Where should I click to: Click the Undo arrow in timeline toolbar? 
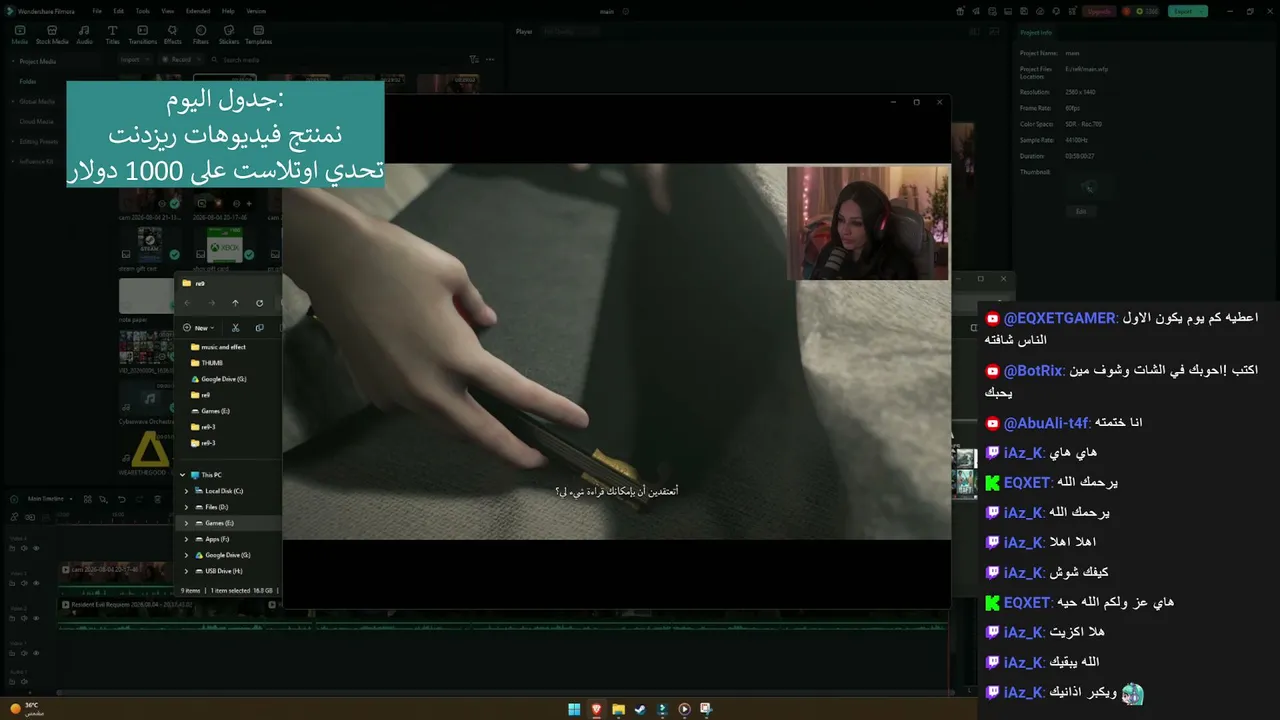pyautogui.click(x=122, y=499)
